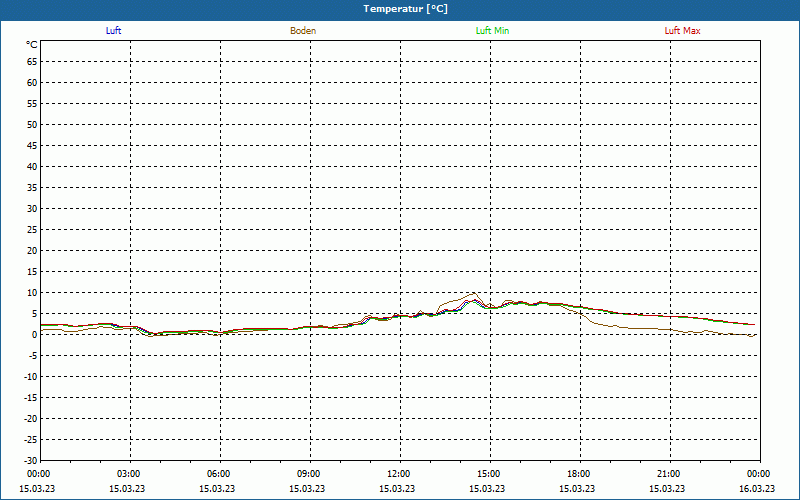Click the 12:00 time axis label
Viewport: 800px width, 500px height.
click(x=399, y=474)
